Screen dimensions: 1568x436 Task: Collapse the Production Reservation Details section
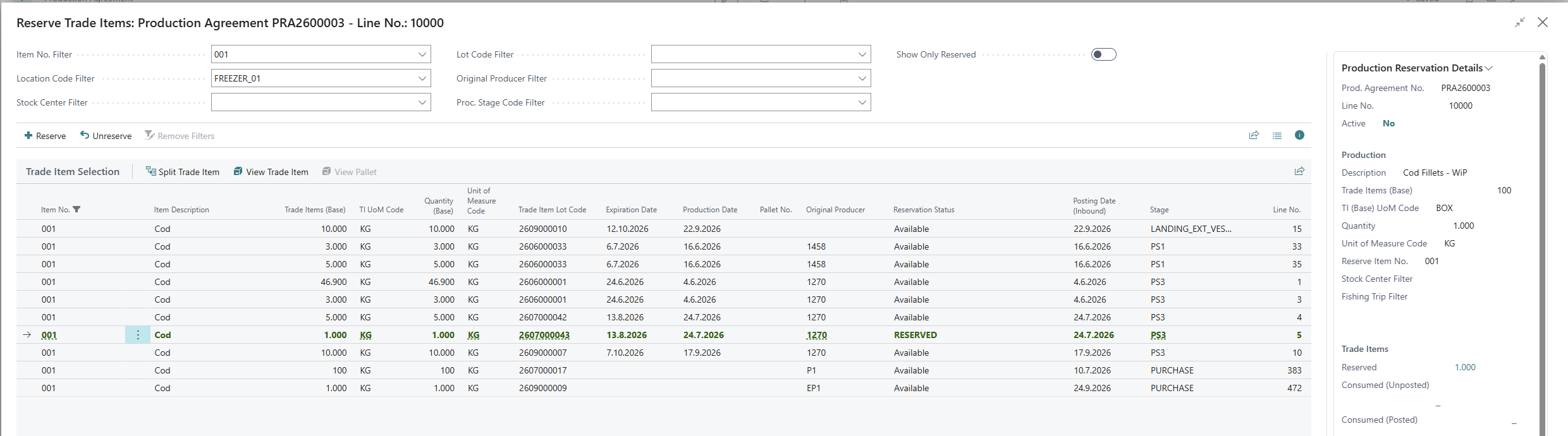click(x=1417, y=68)
